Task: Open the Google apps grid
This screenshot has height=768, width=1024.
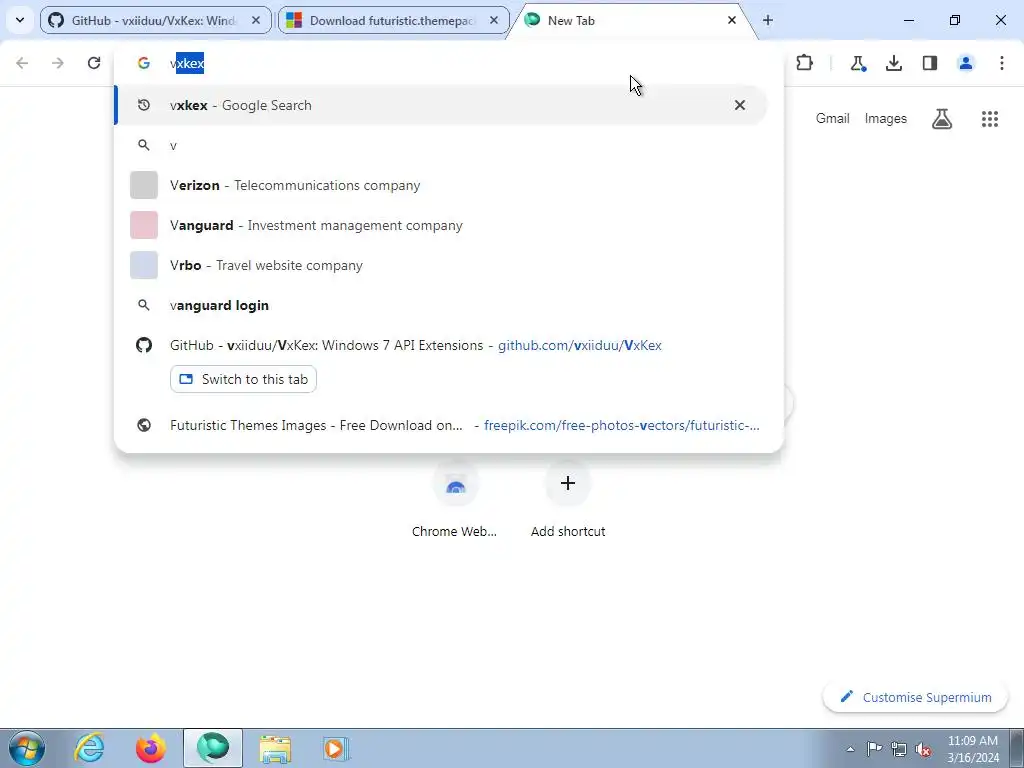Action: (x=990, y=119)
